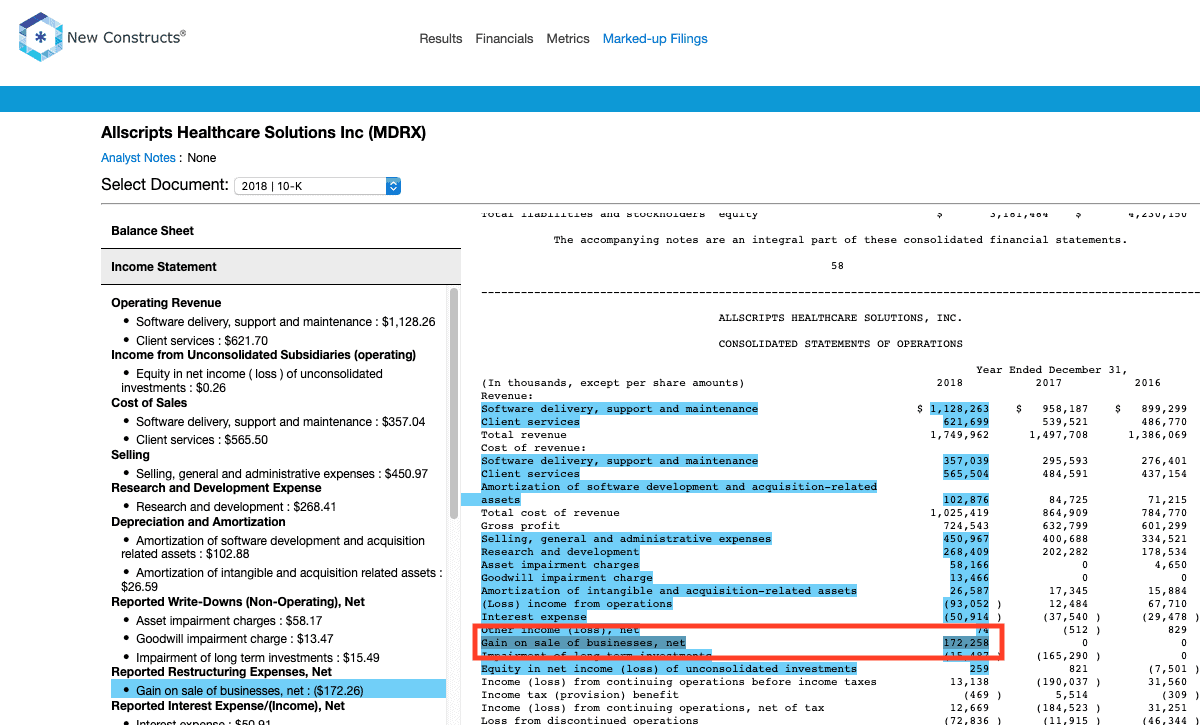Open the Results menu item
1200x725 pixels.
pos(441,39)
